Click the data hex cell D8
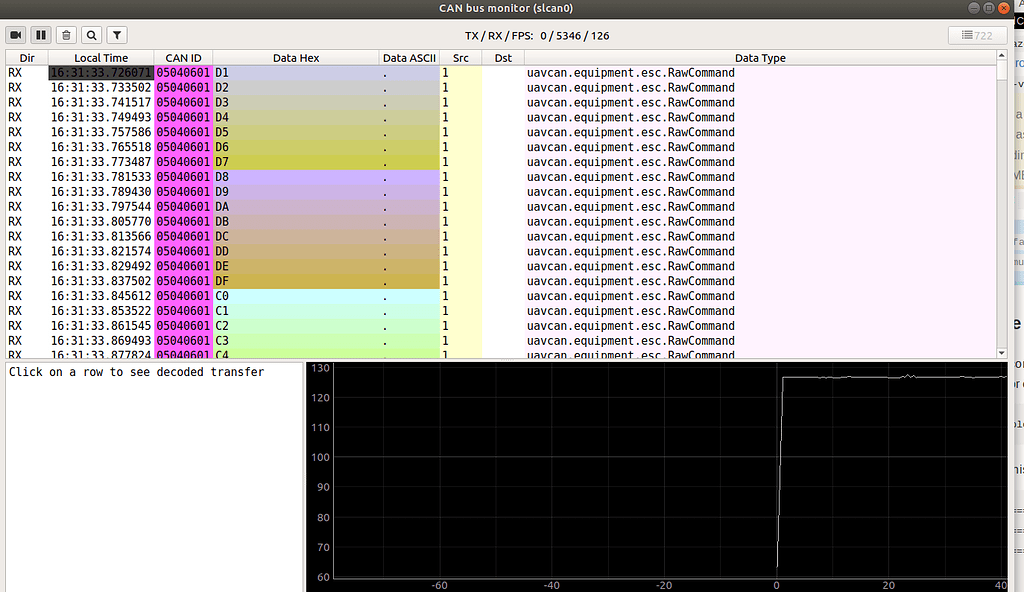Screen dimensions: 1024x592 (x=296, y=177)
